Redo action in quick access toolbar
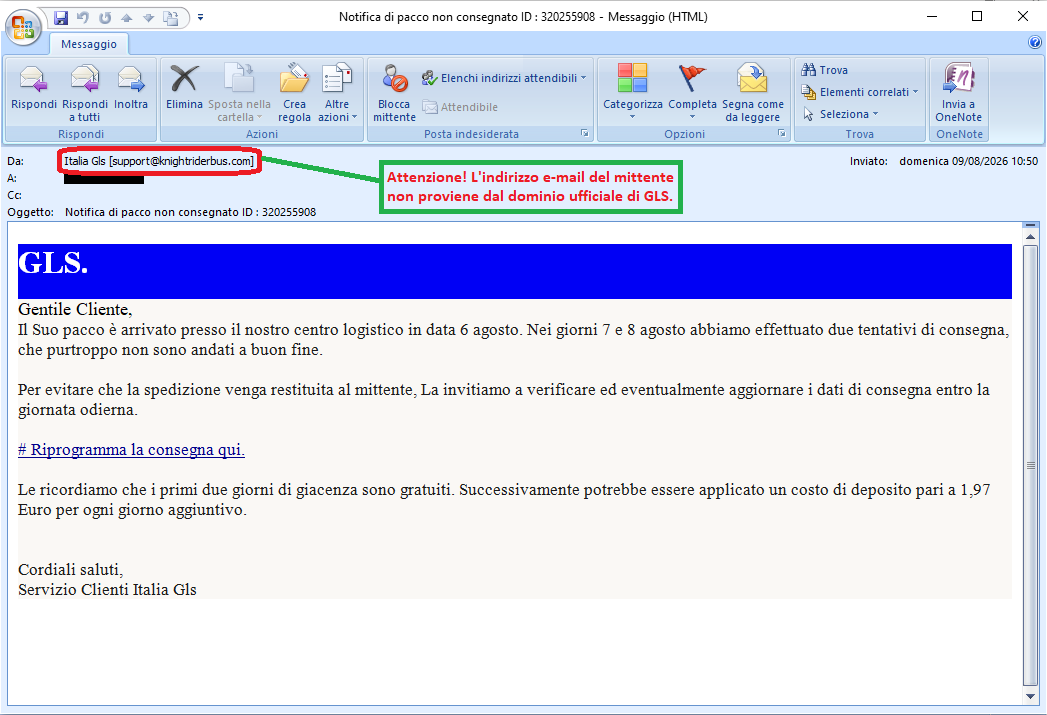 point(105,18)
